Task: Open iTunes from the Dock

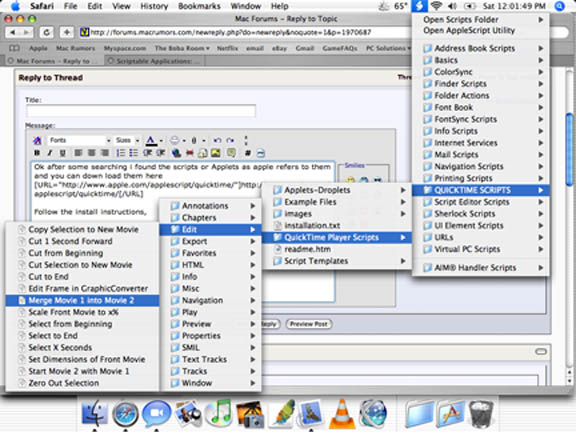Action: (218, 413)
